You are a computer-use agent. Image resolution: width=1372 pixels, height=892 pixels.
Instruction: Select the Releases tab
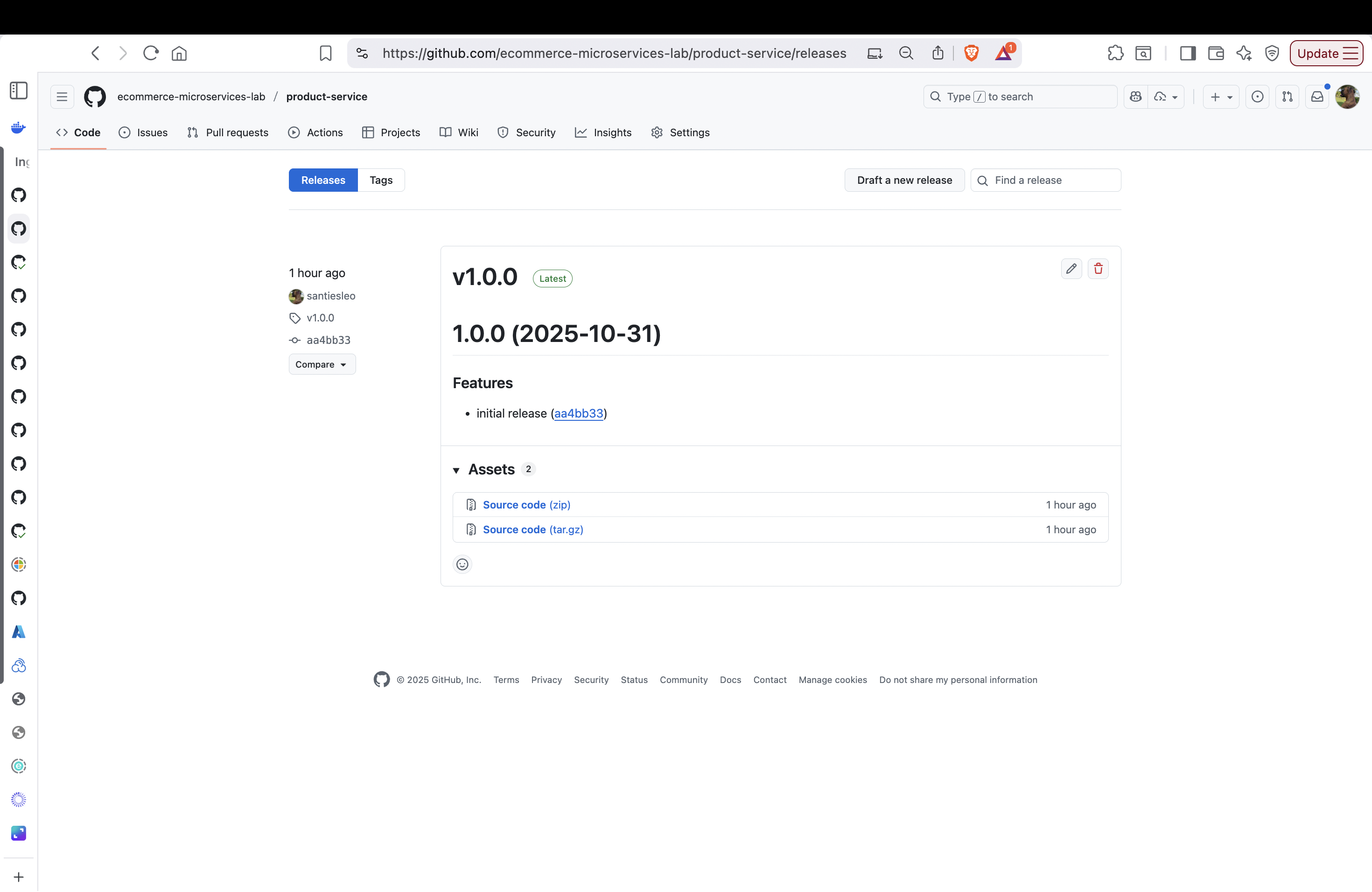pos(323,181)
